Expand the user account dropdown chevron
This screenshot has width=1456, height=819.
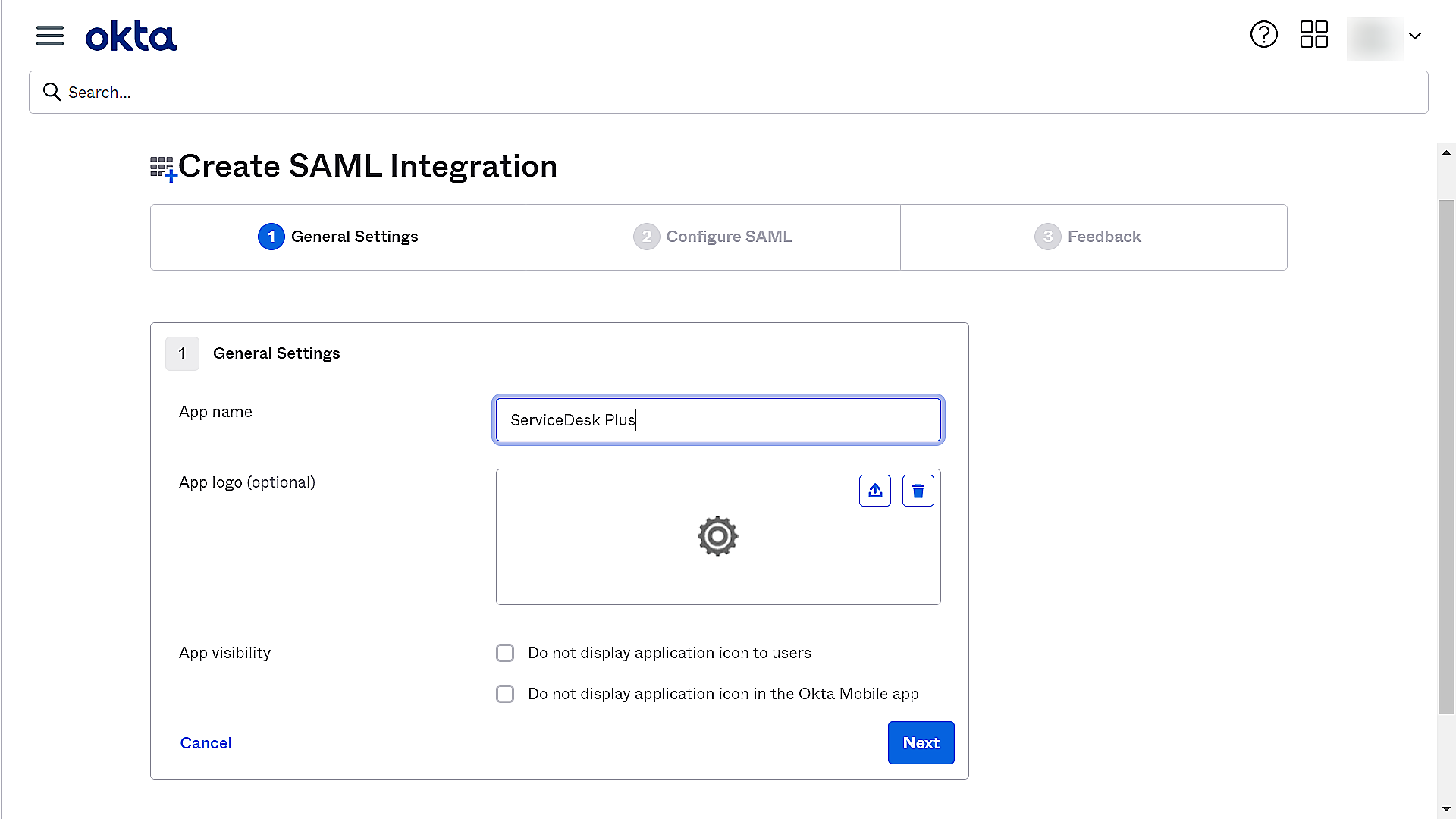point(1414,36)
